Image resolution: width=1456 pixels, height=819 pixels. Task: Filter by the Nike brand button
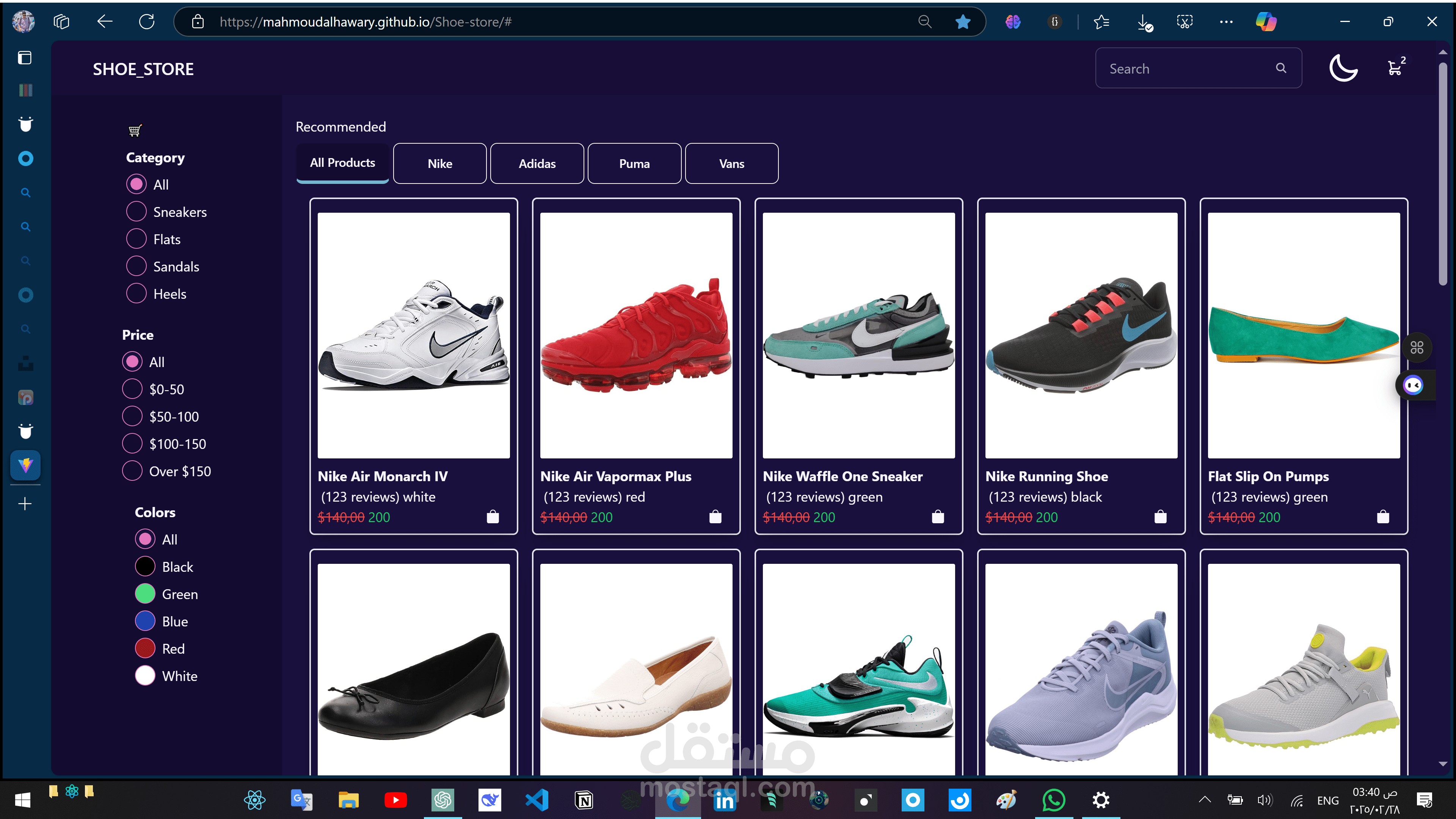pos(440,163)
